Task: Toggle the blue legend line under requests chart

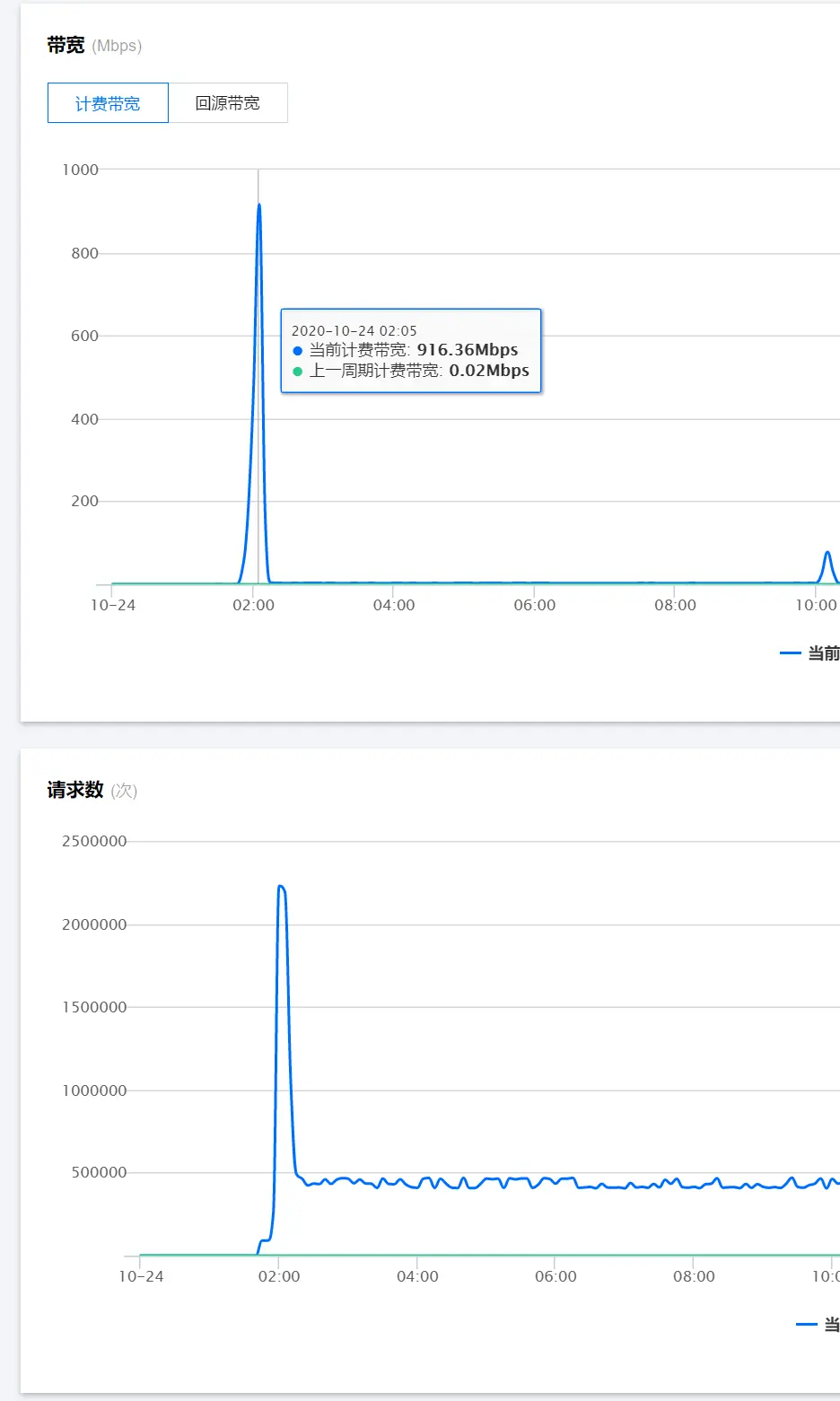Action: coord(806,1325)
